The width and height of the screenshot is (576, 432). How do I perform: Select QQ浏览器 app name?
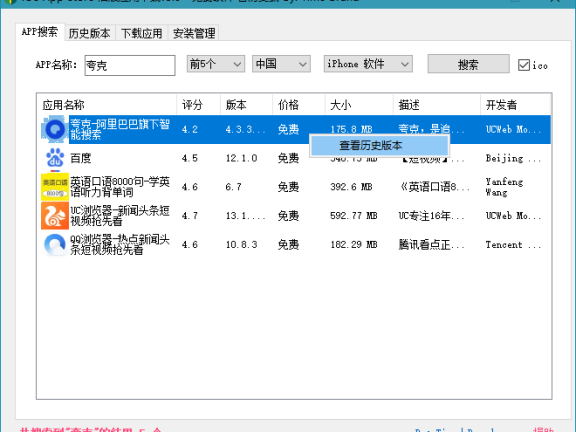pyautogui.click(x=120, y=244)
